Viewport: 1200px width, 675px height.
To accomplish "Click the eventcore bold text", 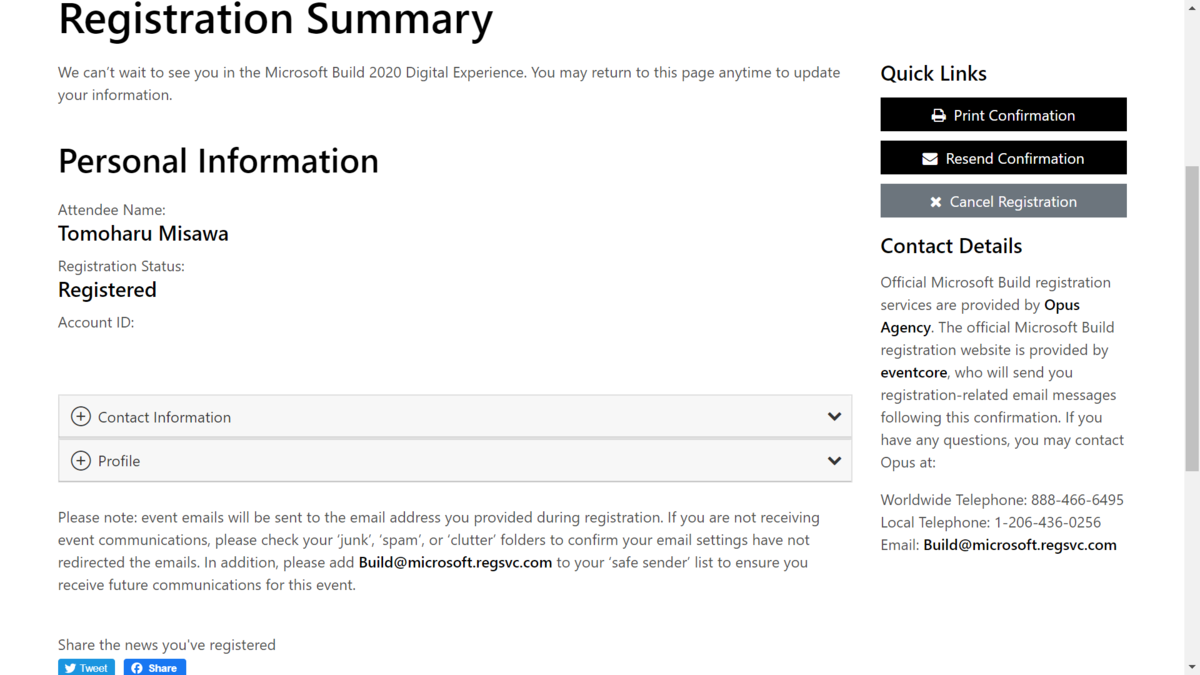I will click(x=914, y=372).
